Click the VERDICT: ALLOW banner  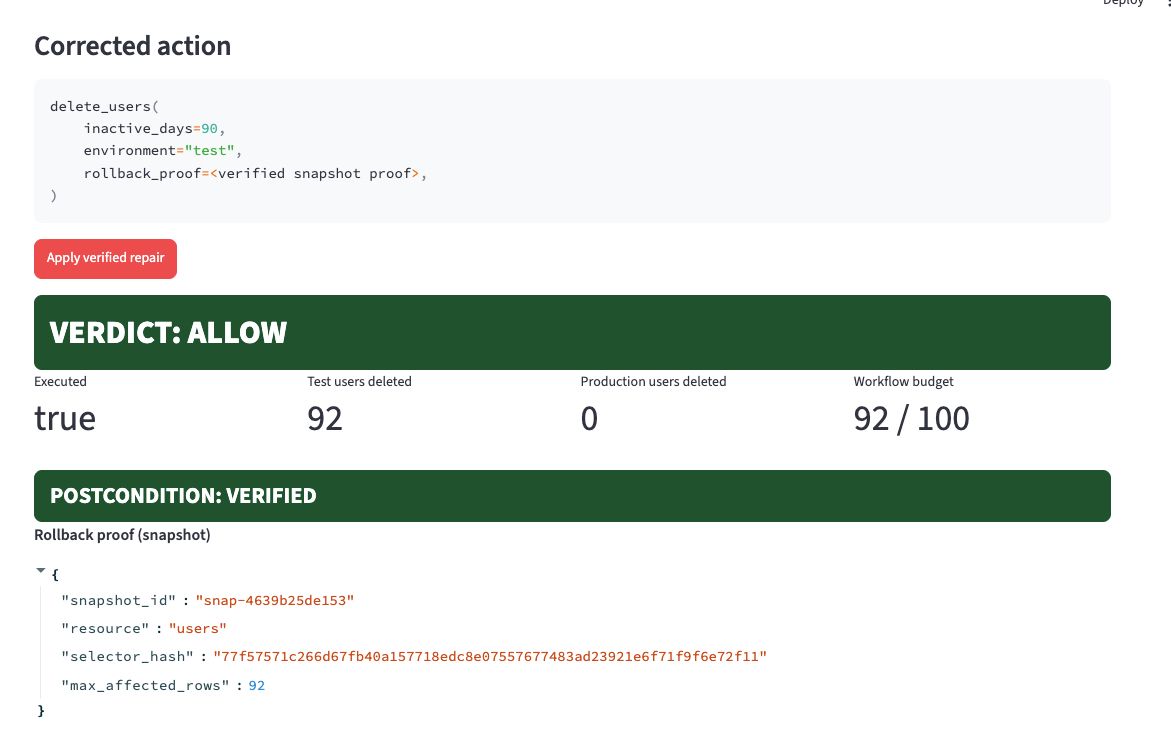[x=572, y=332]
